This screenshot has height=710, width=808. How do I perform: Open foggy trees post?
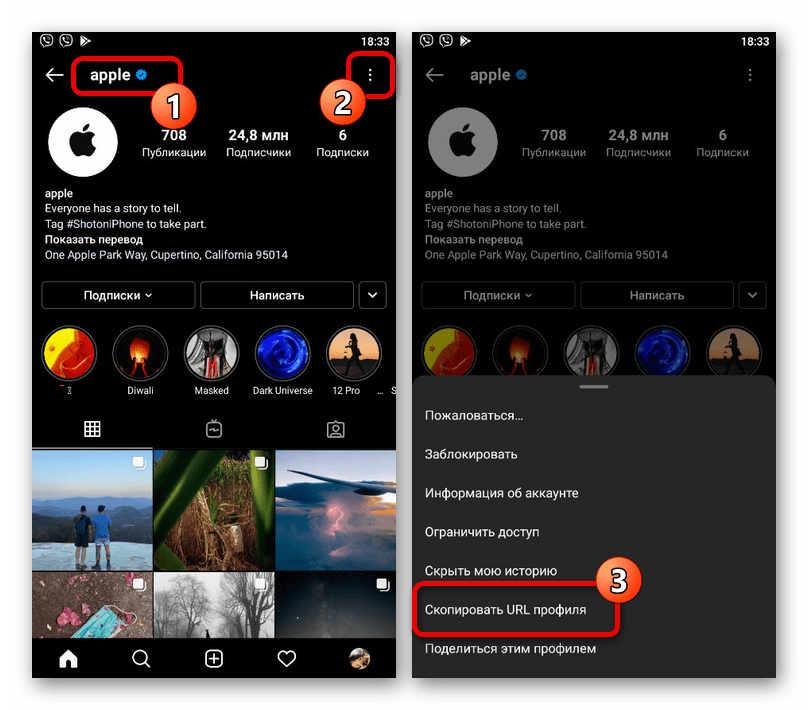pyautogui.click(x=214, y=605)
